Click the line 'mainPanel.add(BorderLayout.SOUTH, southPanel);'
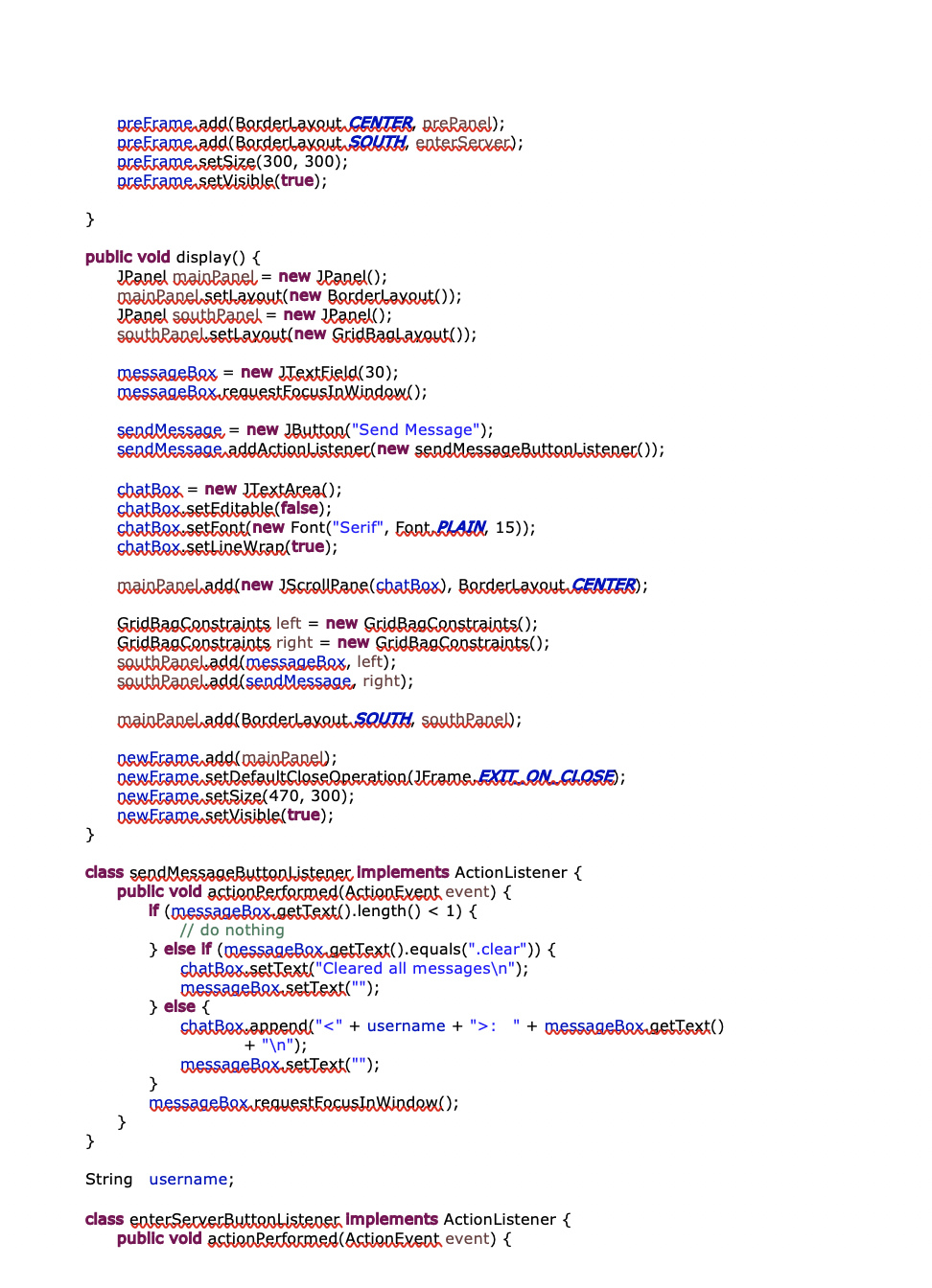 319,720
